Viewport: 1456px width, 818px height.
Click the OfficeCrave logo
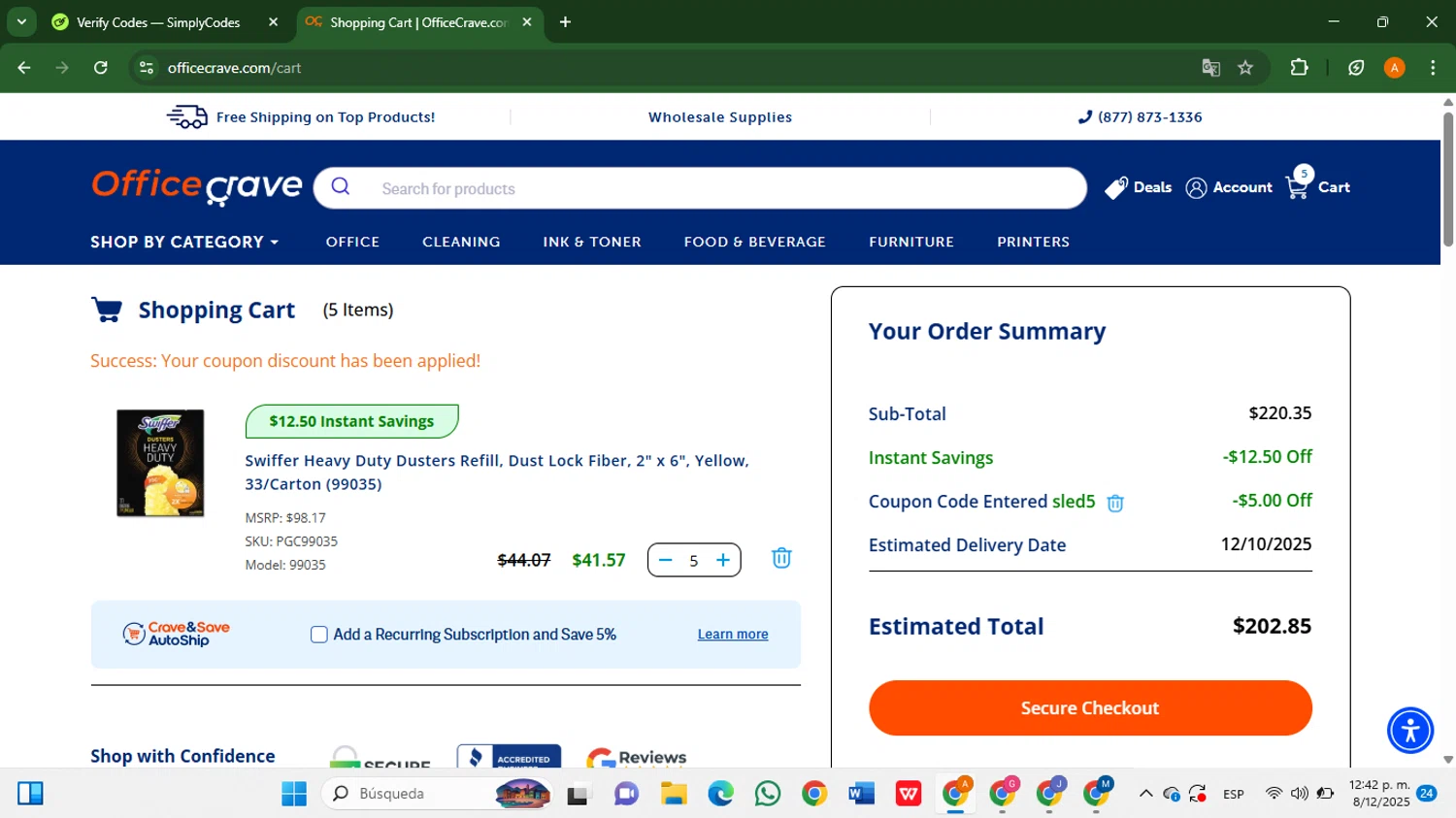click(196, 187)
